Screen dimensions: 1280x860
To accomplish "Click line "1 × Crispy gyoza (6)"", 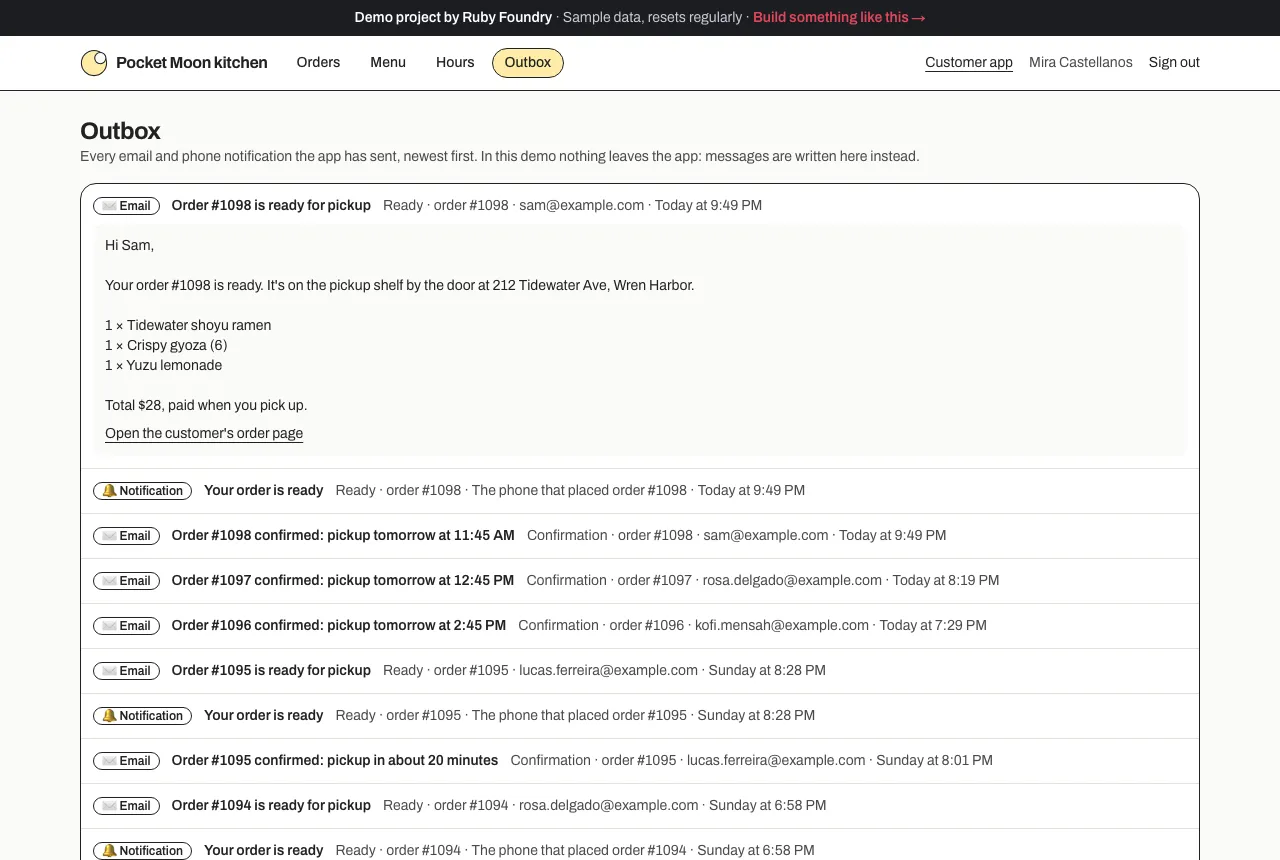I will tap(166, 345).
